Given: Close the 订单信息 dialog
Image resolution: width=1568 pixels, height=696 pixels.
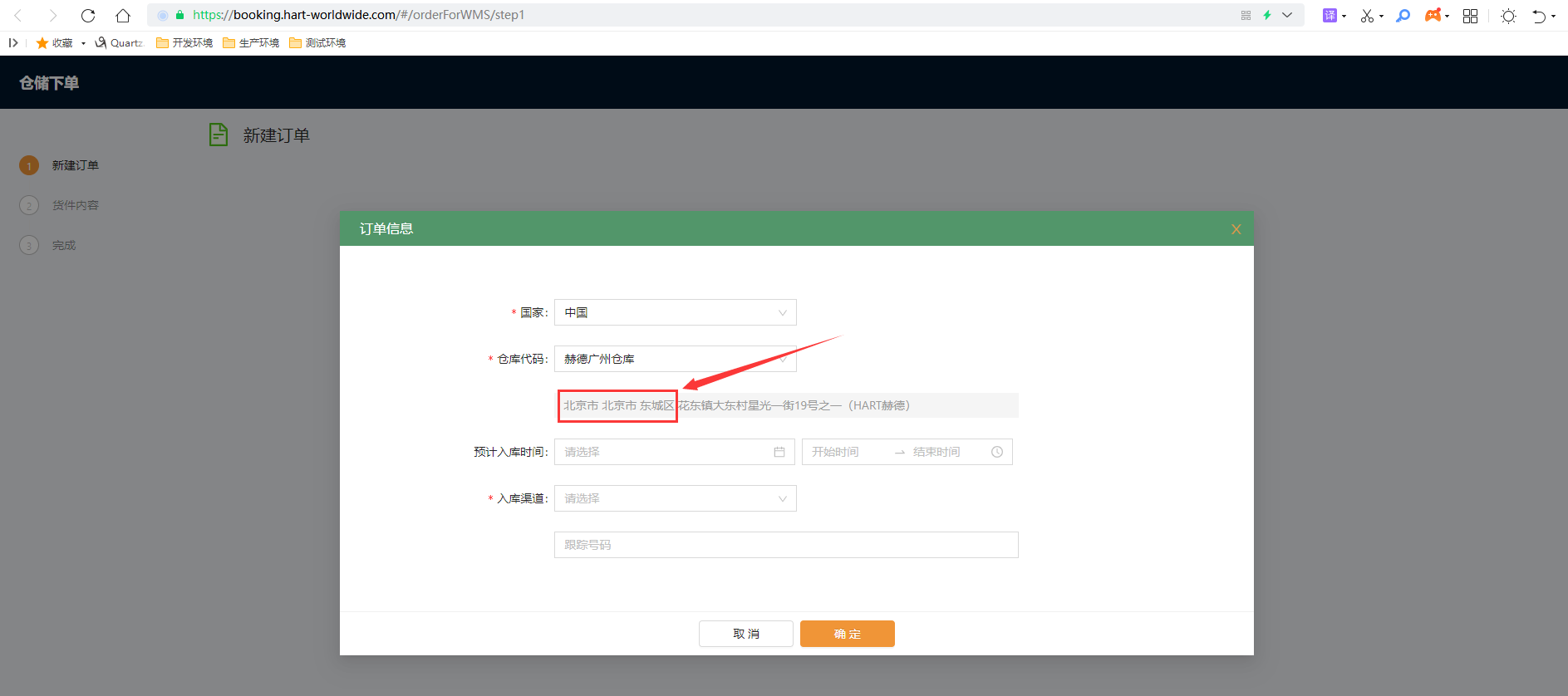Looking at the screenshot, I should click(x=1236, y=229).
